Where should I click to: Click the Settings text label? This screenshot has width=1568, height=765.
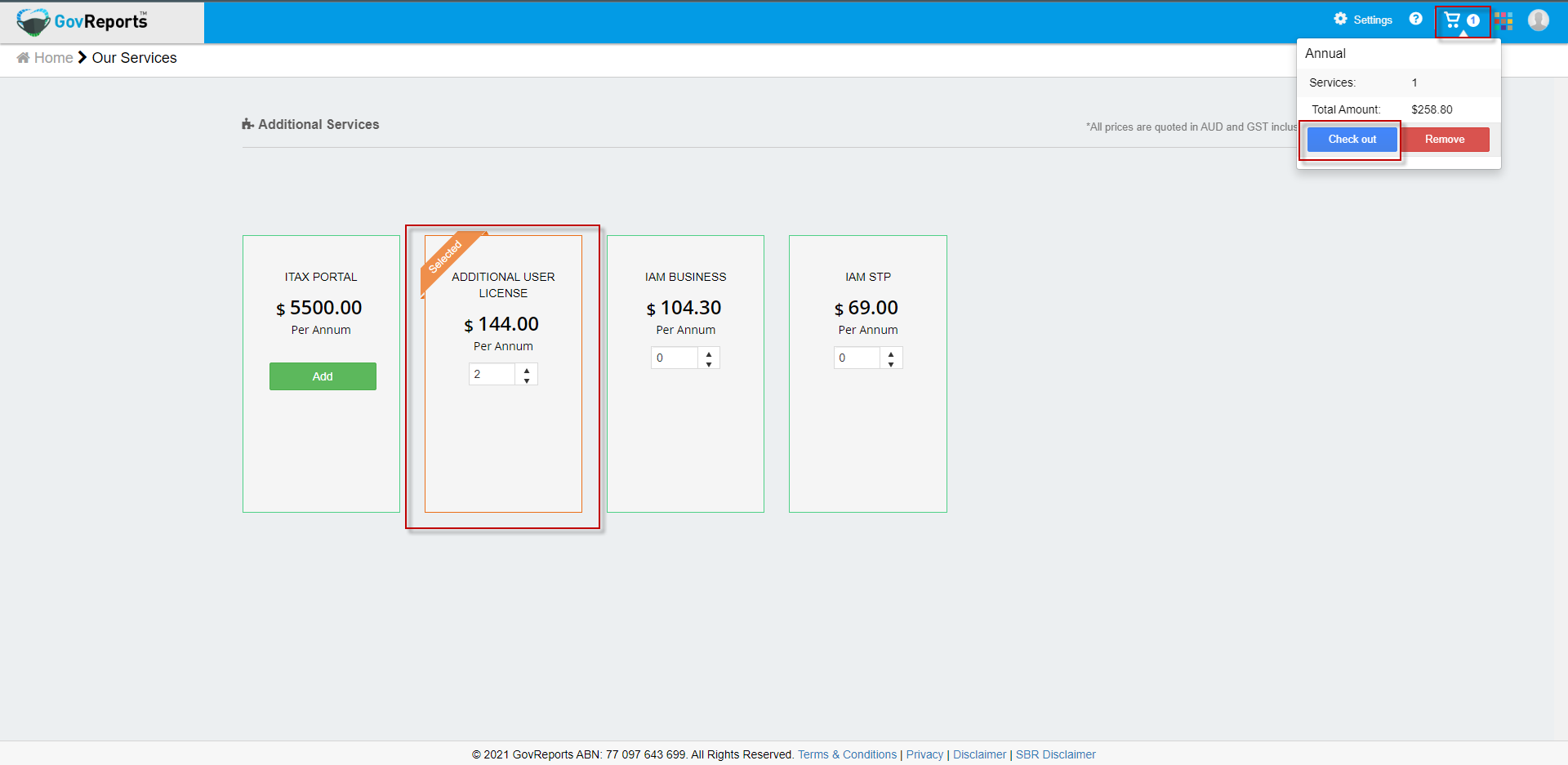coord(1373,20)
